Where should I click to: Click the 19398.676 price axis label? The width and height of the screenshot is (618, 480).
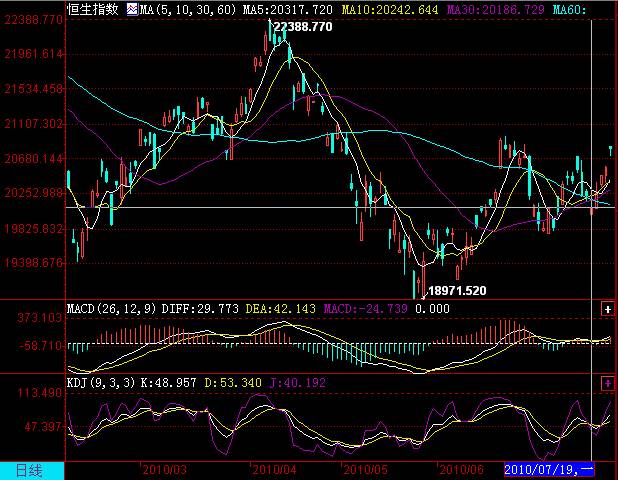click(x=33, y=262)
